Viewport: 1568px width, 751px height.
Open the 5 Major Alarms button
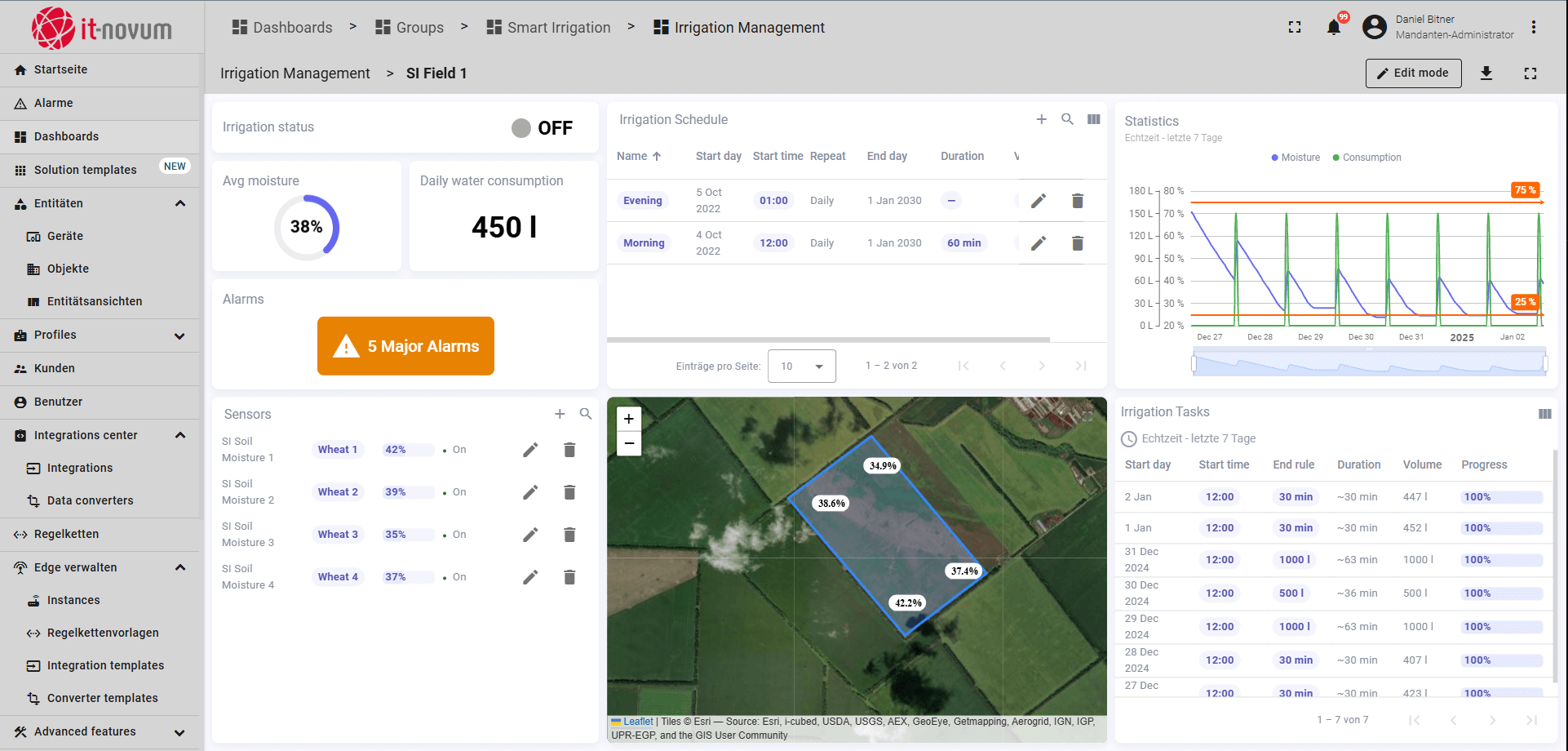click(405, 346)
